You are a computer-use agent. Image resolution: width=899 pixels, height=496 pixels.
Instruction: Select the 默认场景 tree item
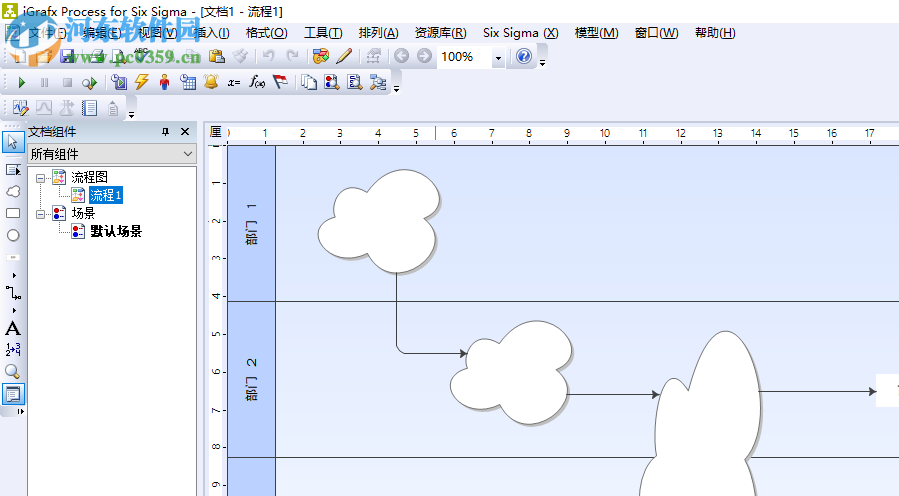coord(116,231)
